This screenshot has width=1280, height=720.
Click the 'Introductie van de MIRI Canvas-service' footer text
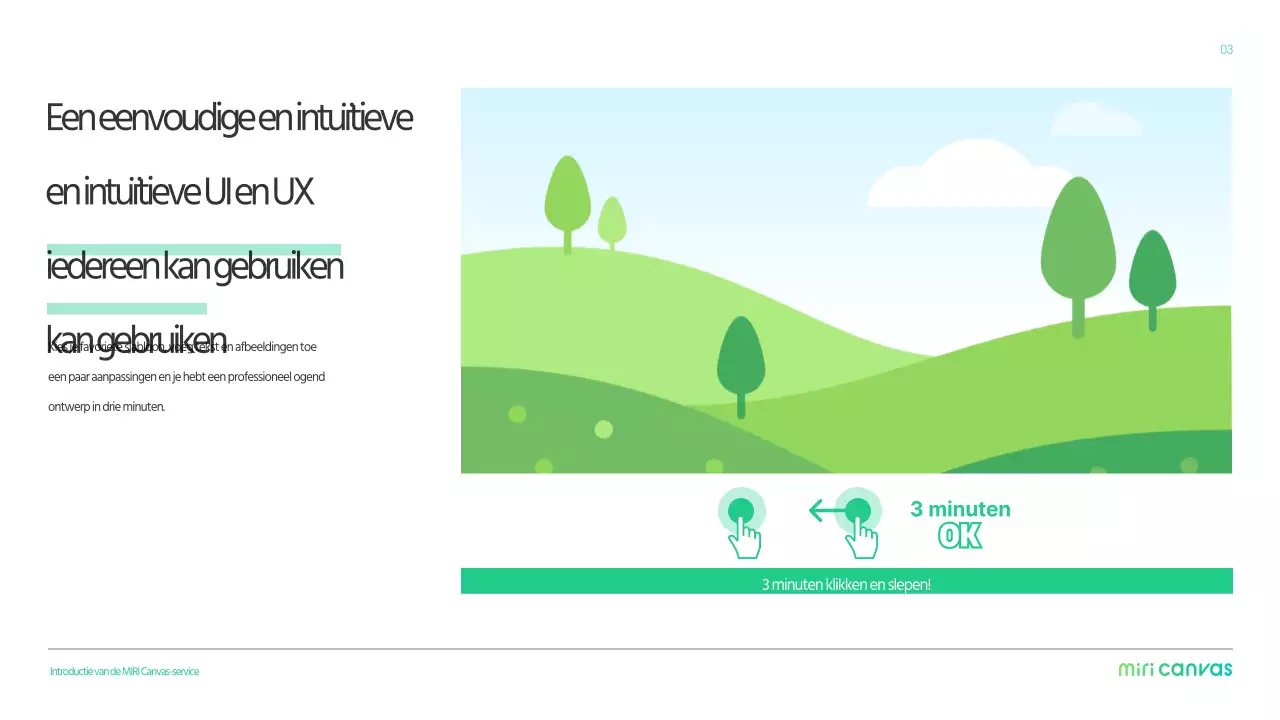tap(125, 671)
